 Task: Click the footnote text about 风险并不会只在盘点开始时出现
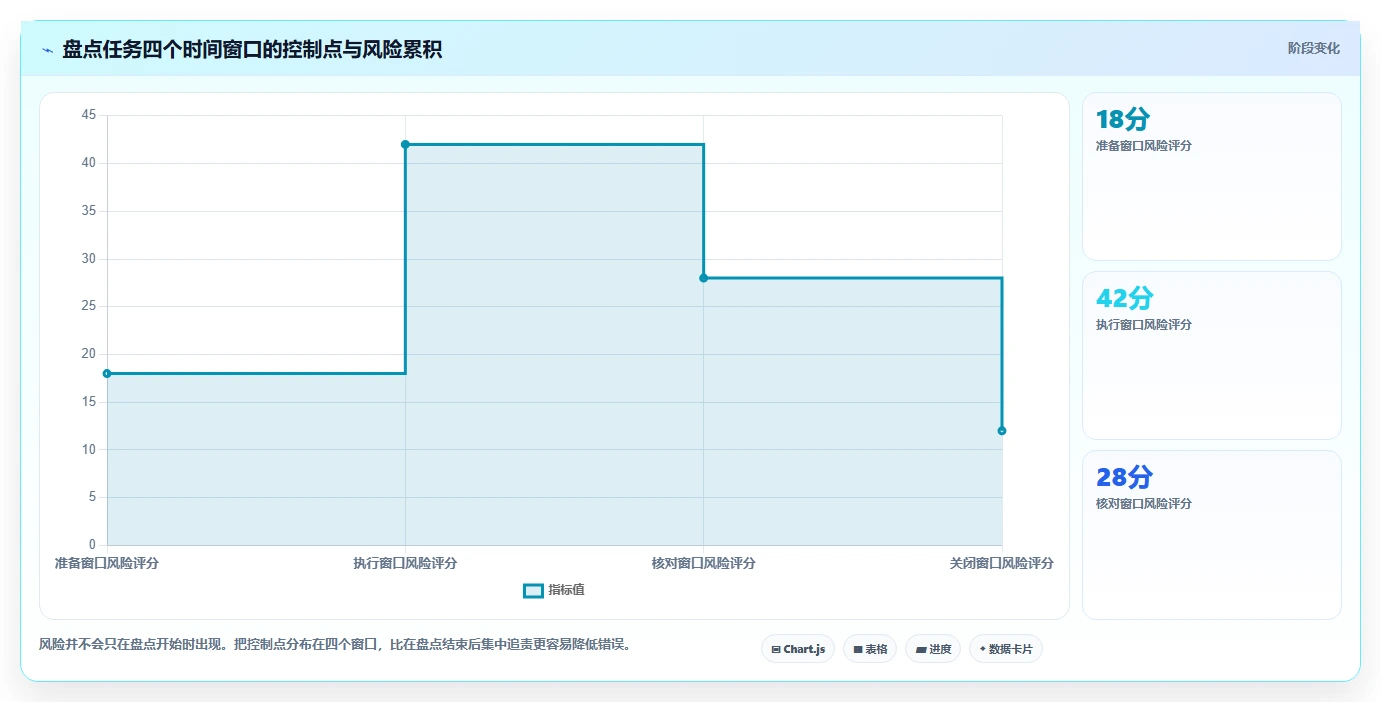(335, 644)
